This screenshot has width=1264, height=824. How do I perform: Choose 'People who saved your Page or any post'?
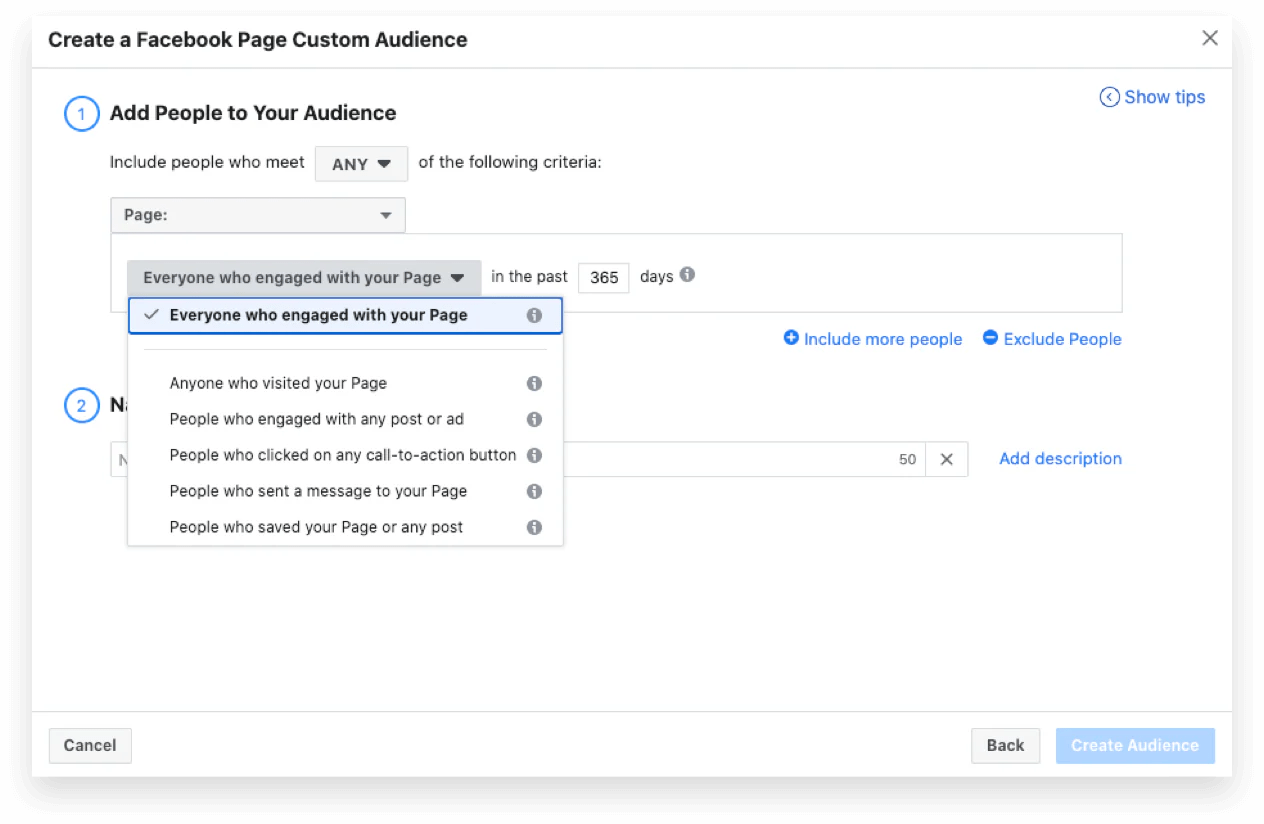coord(345,527)
